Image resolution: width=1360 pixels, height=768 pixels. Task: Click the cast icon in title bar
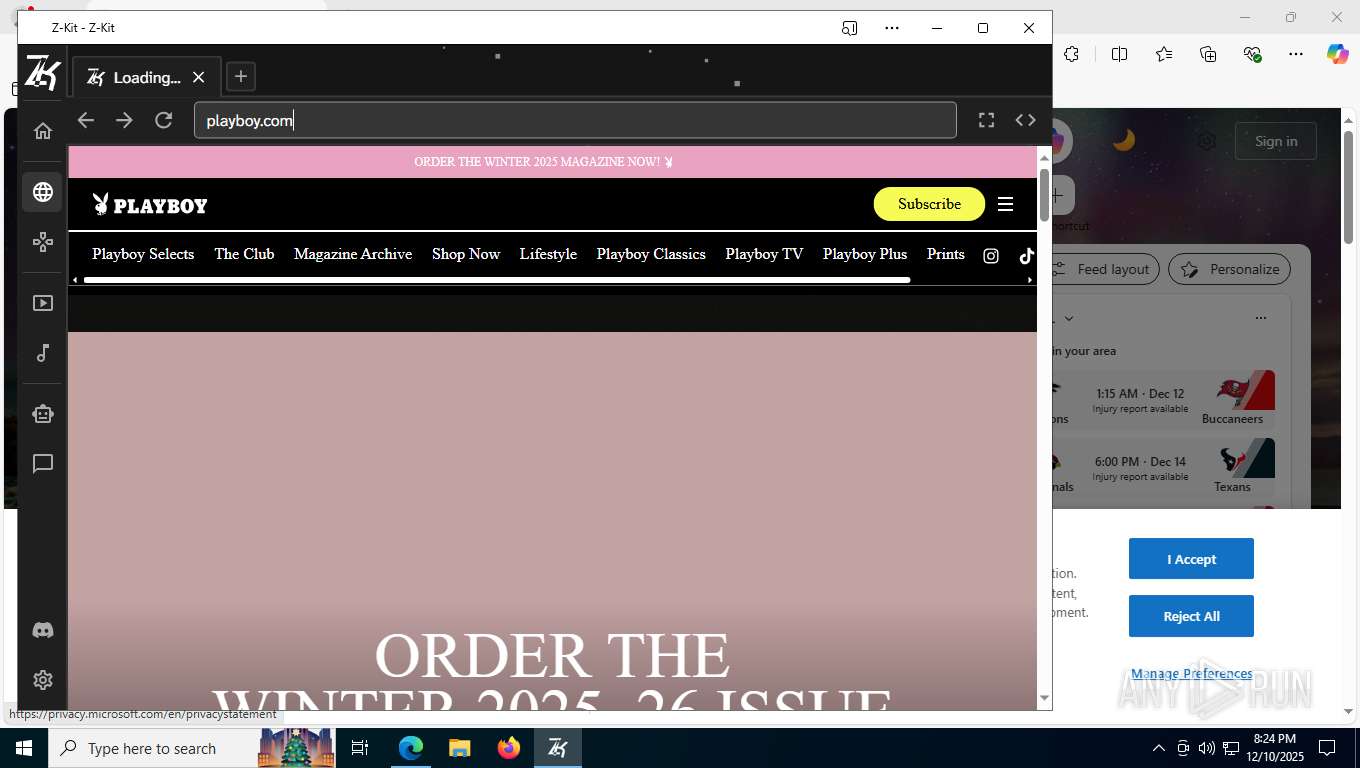pyautogui.click(x=849, y=28)
